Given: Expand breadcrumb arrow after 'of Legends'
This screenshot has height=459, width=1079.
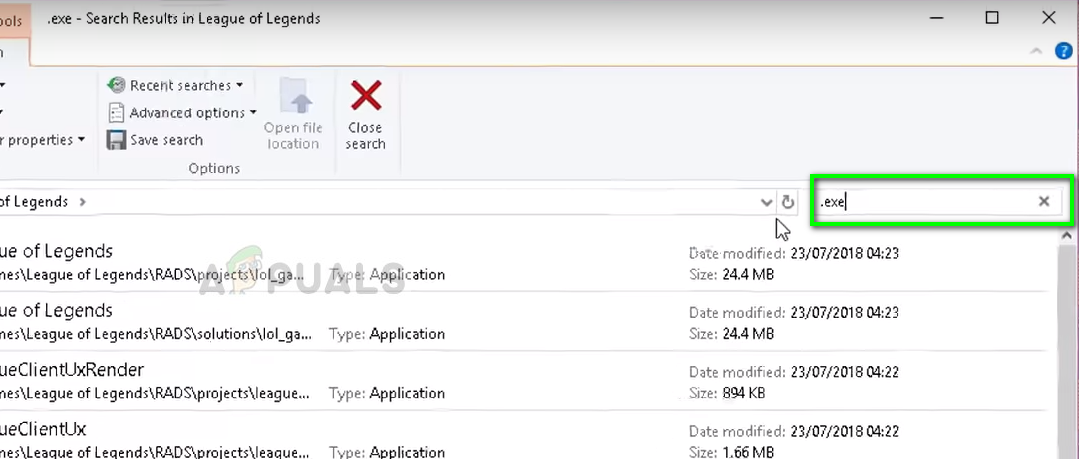Looking at the screenshot, I should coord(82,202).
